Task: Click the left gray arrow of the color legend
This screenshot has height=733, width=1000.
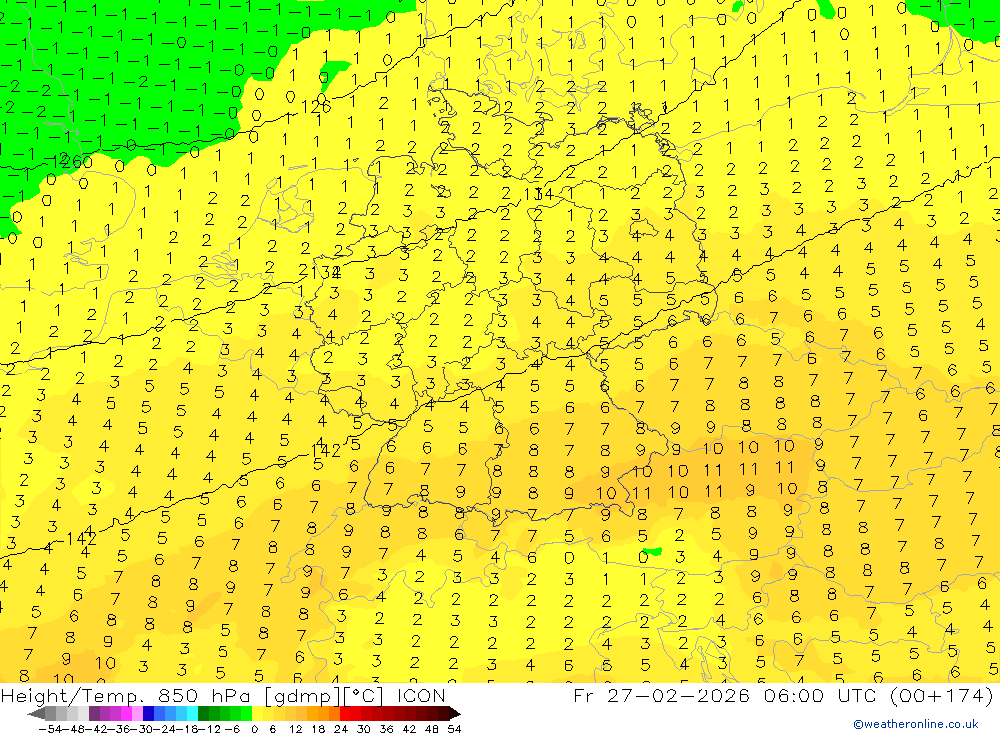Action: 36,713
